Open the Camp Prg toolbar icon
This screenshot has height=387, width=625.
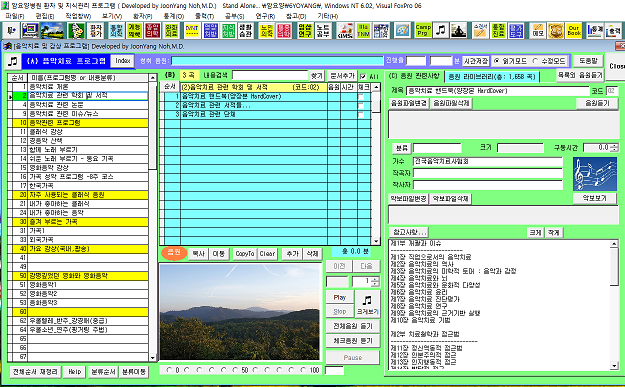pos(423,30)
